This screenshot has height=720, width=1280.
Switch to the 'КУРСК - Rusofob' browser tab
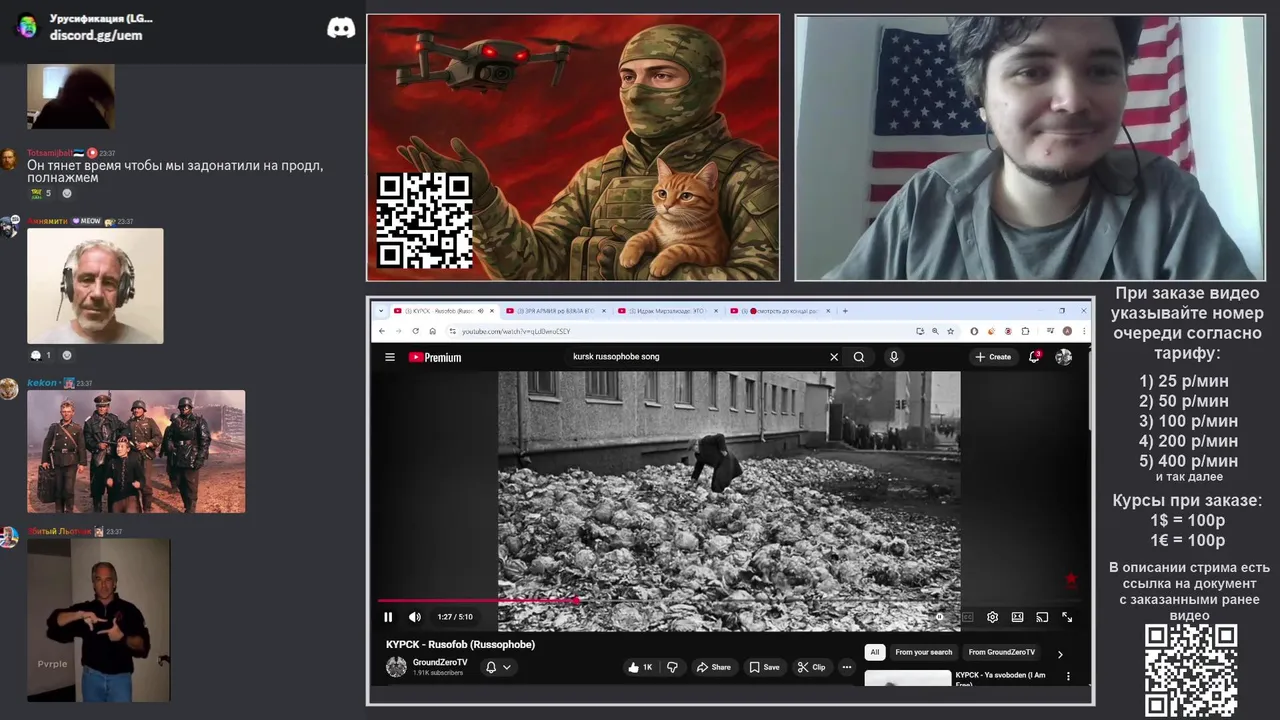[445, 311]
